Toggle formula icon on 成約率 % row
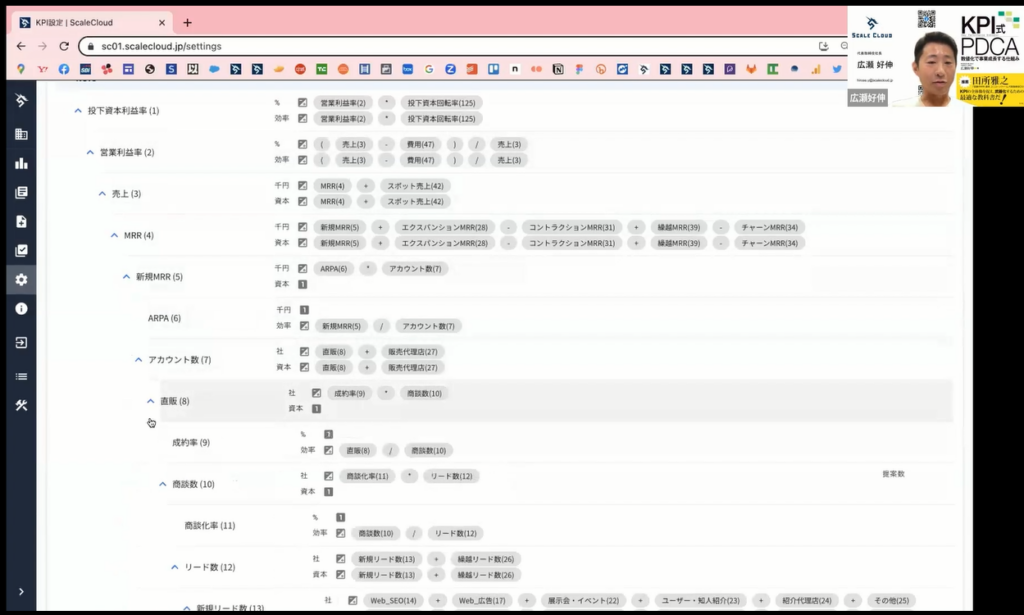The image size is (1024, 615). (328, 435)
